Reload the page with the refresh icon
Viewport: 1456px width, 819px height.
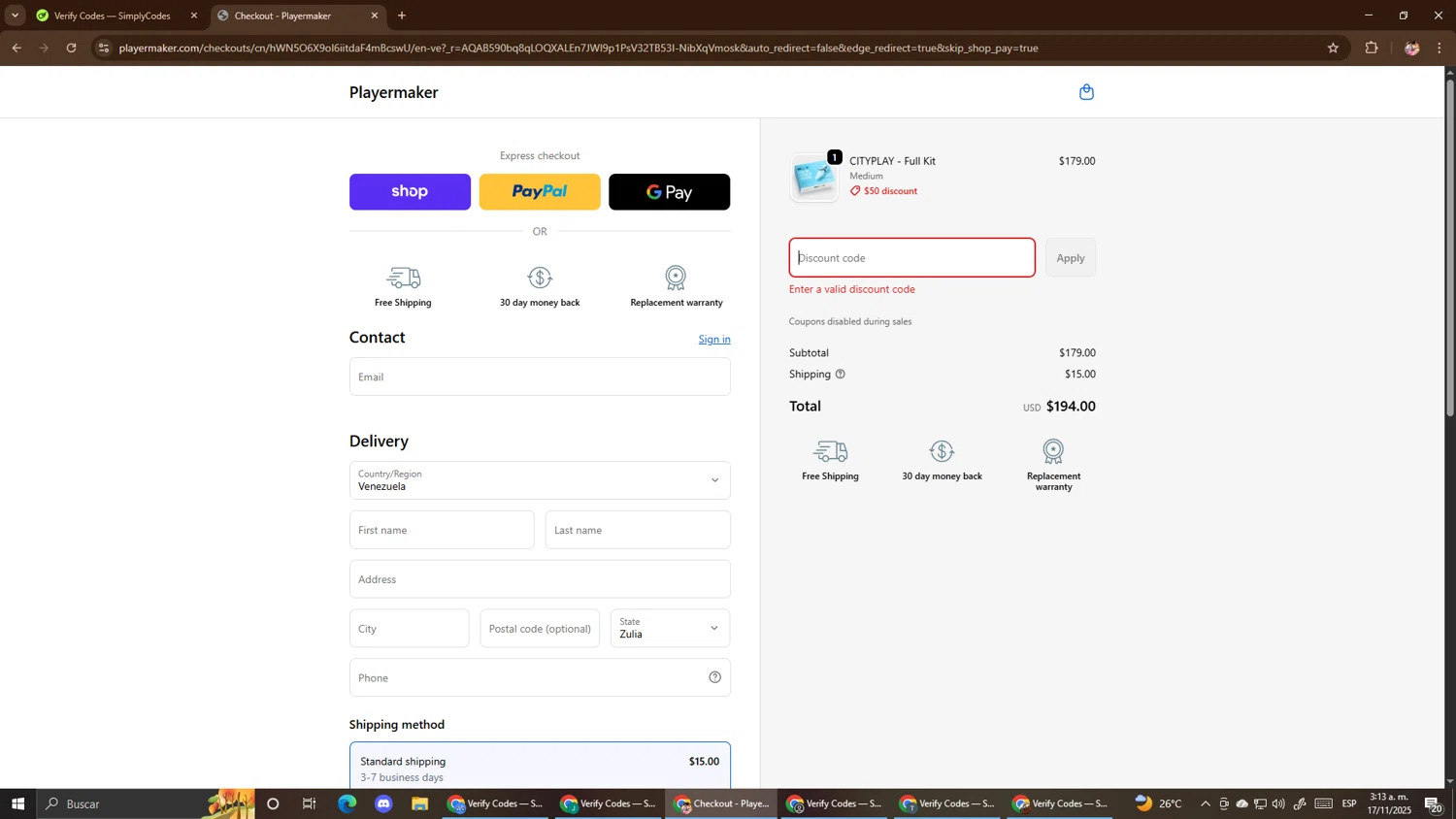tap(71, 48)
